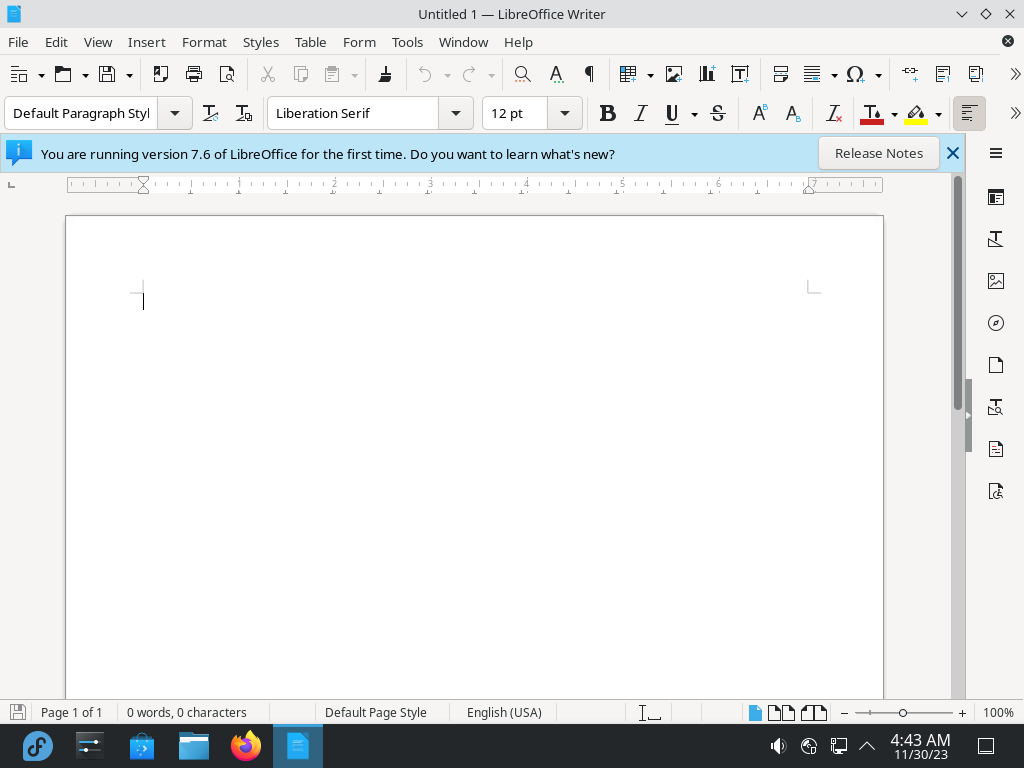The width and height of the screenshot is (1024, 768).
Task: Clear direct formatting
Action: tap(833, 114)
